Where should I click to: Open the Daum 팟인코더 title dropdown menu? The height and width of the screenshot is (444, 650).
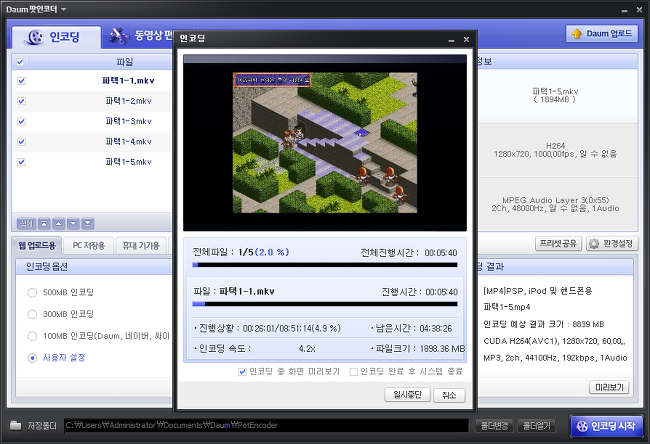coord(63,9)
